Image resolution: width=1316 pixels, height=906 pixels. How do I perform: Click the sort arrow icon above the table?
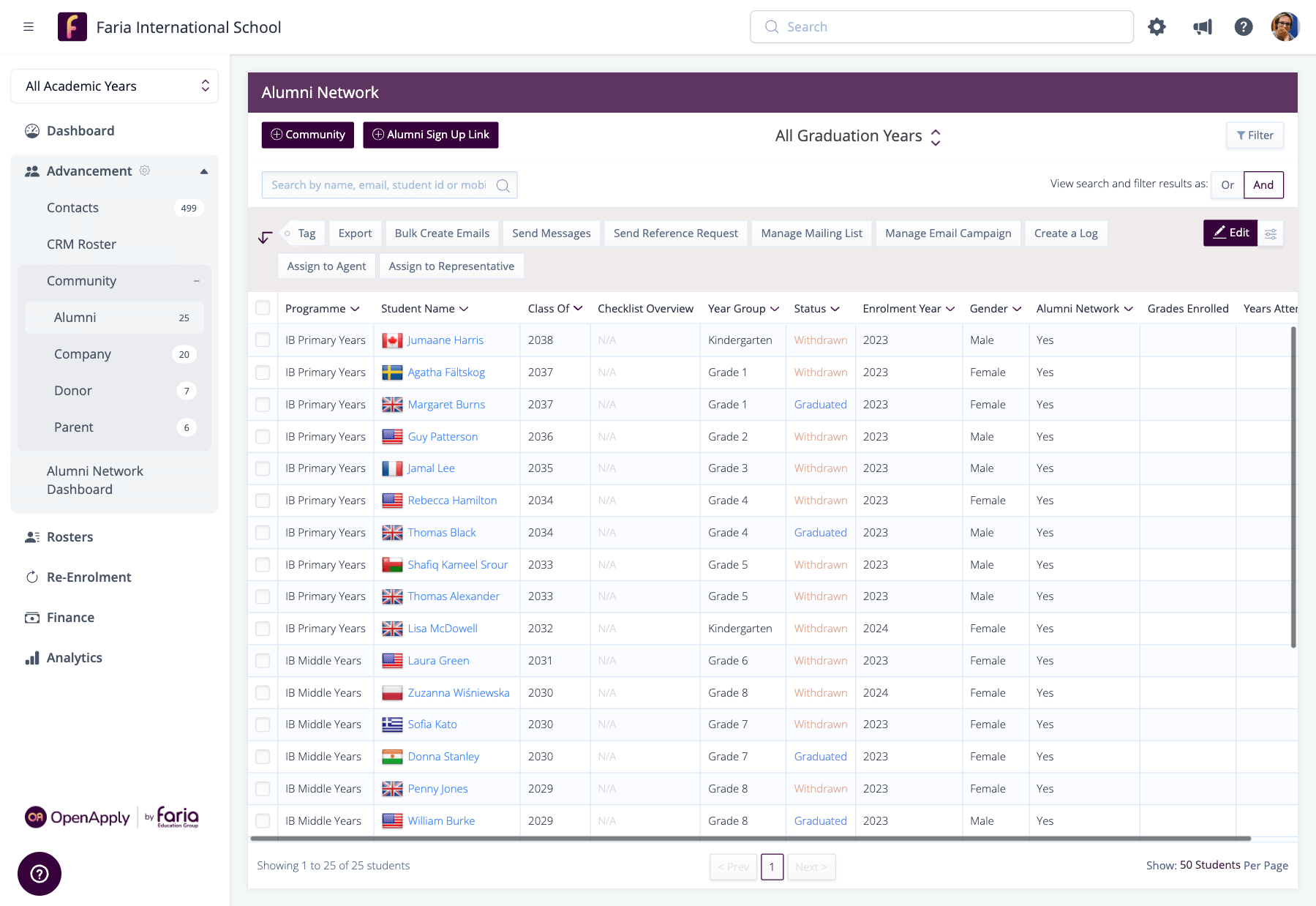click(x=264, y=236)
